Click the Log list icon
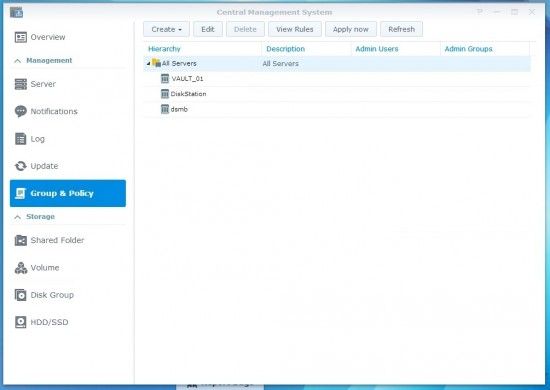This screenshot has height=390, width=550. click(x=21, y=139)
